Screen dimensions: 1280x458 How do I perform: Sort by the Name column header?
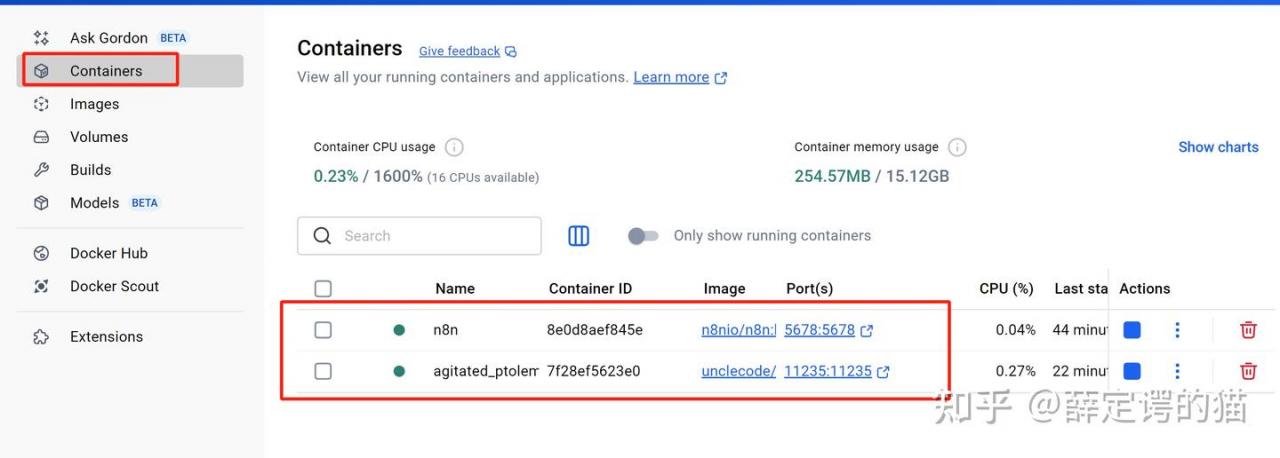pyautogui.click(x=455, y=289)
